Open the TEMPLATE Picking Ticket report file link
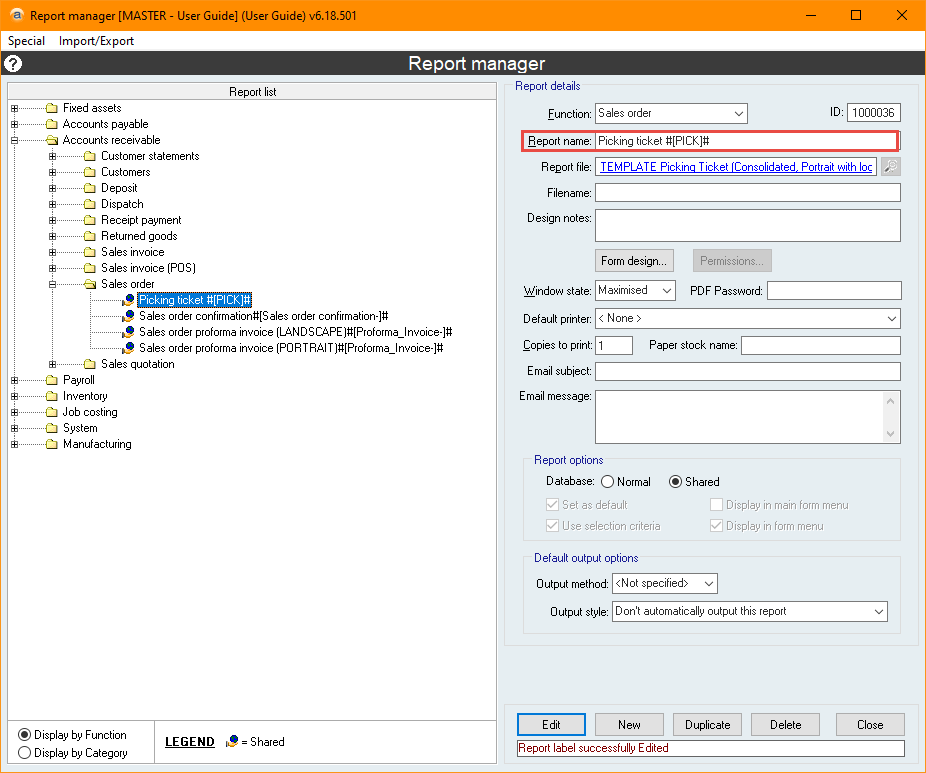The image size is (926, 773). [735, 167]
